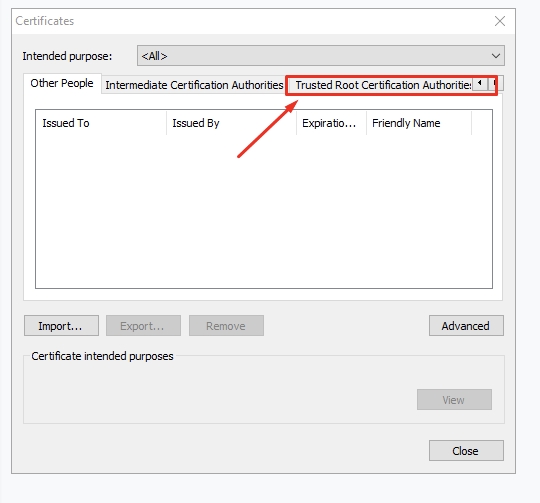
Task: Click the blank header right of Friendly Name
Action: tap(482, 123)
